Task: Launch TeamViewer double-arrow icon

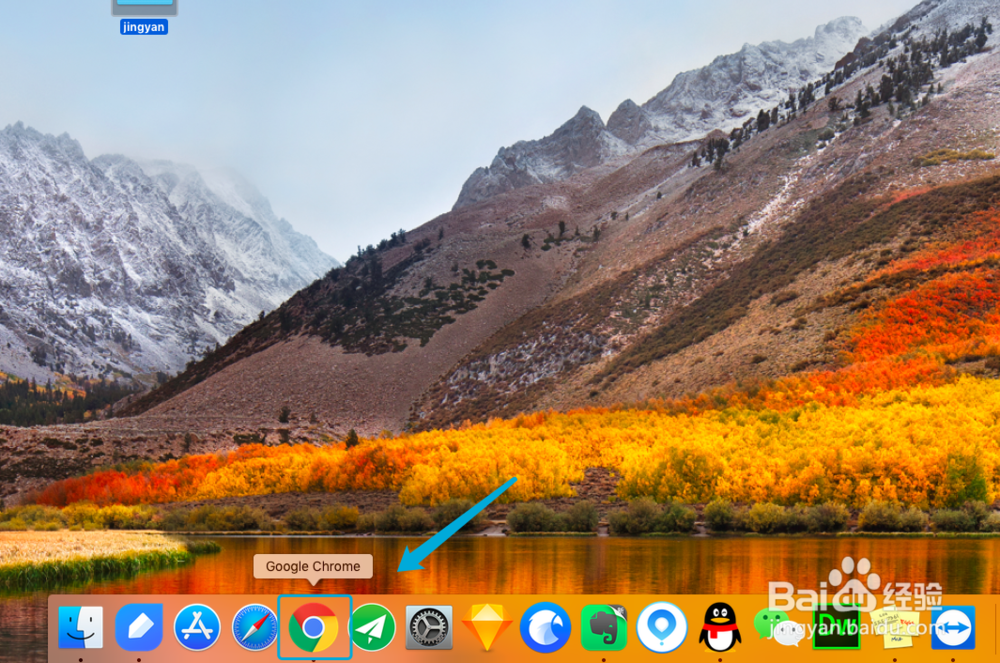Action: click(953, 627)
